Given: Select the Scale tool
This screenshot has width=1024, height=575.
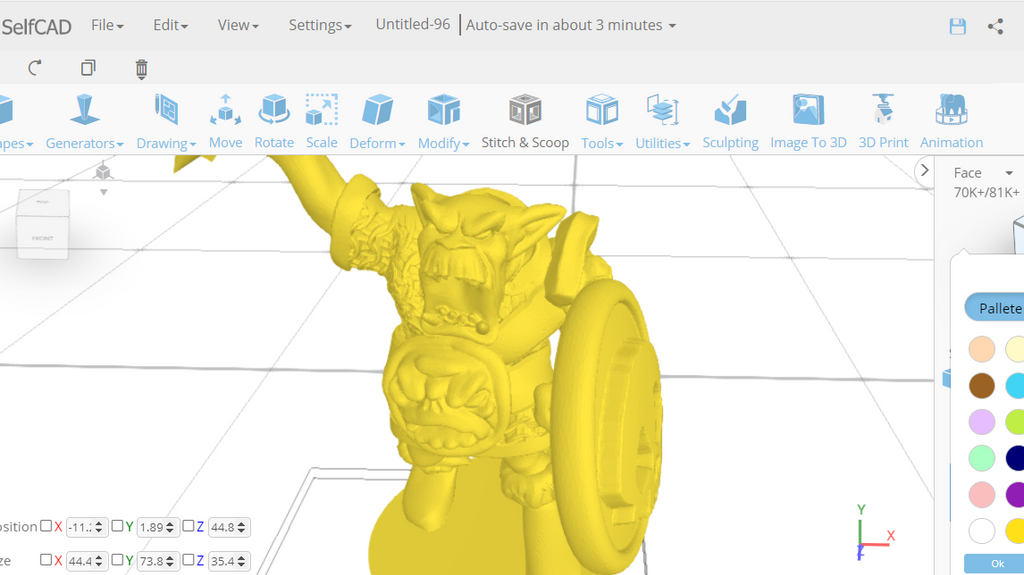Looking at the screenshot, I should pyautogui.click(x=321, y=122).
